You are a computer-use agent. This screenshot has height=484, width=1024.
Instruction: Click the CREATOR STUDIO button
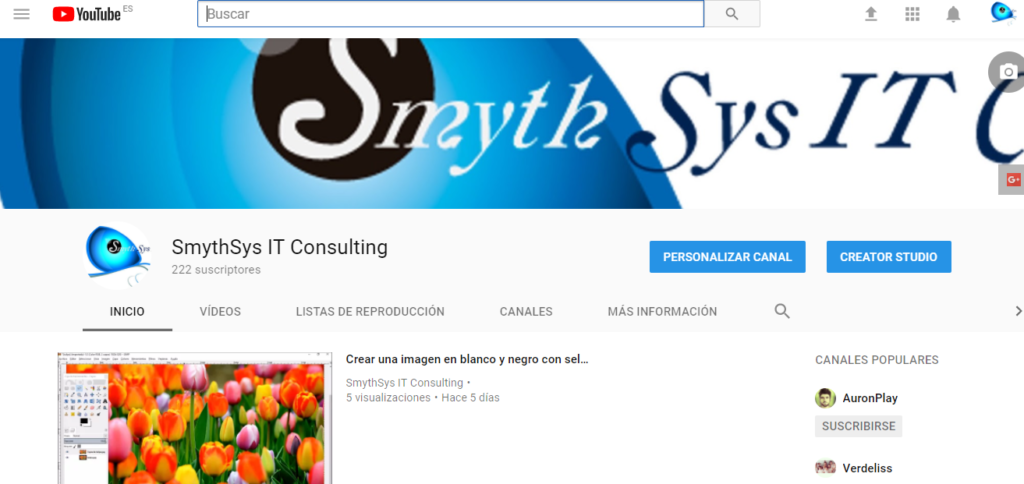(889, 257)
